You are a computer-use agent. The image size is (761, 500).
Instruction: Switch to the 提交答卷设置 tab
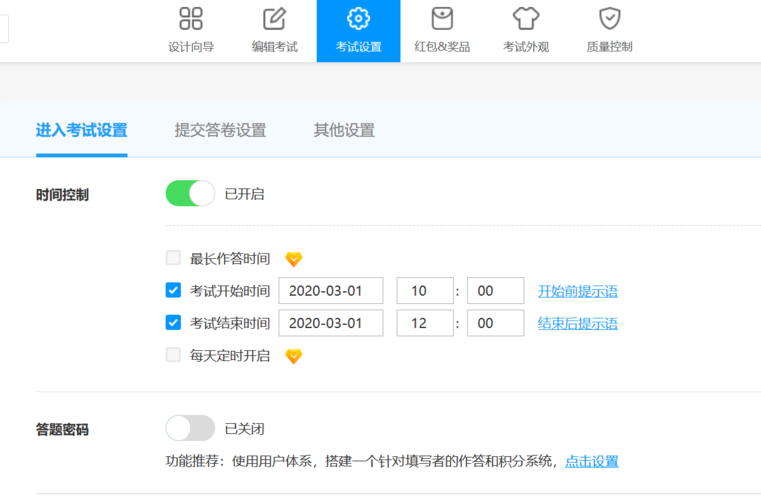click(220, 130)
